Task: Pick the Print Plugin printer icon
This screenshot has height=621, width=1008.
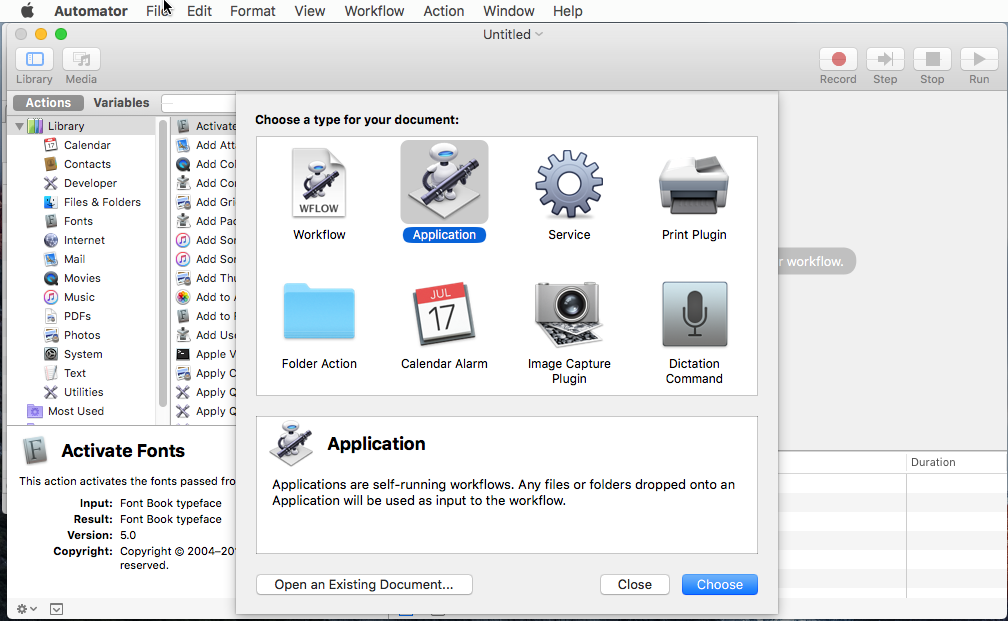Action: click(x=694, y=185)
